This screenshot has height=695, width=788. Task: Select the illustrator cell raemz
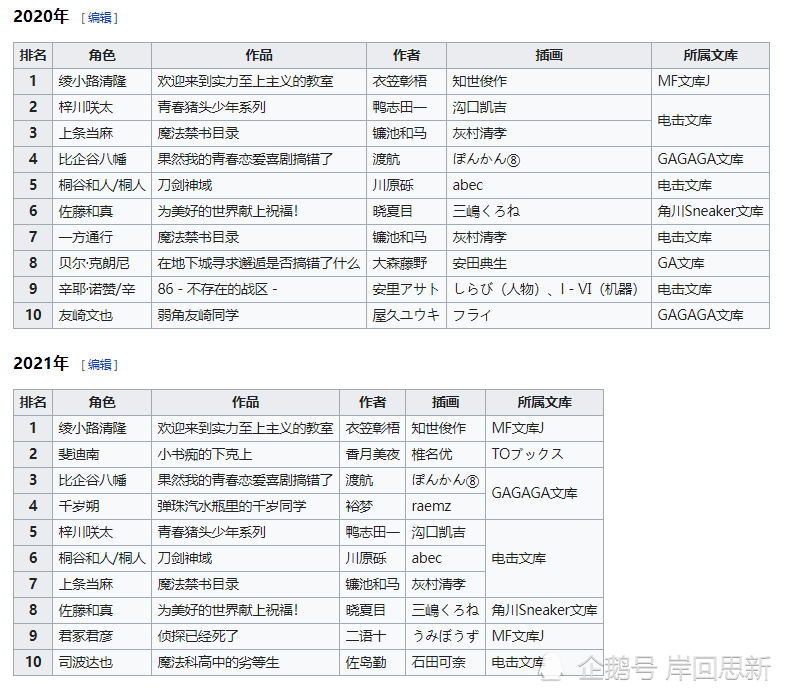tap(445, 506)
